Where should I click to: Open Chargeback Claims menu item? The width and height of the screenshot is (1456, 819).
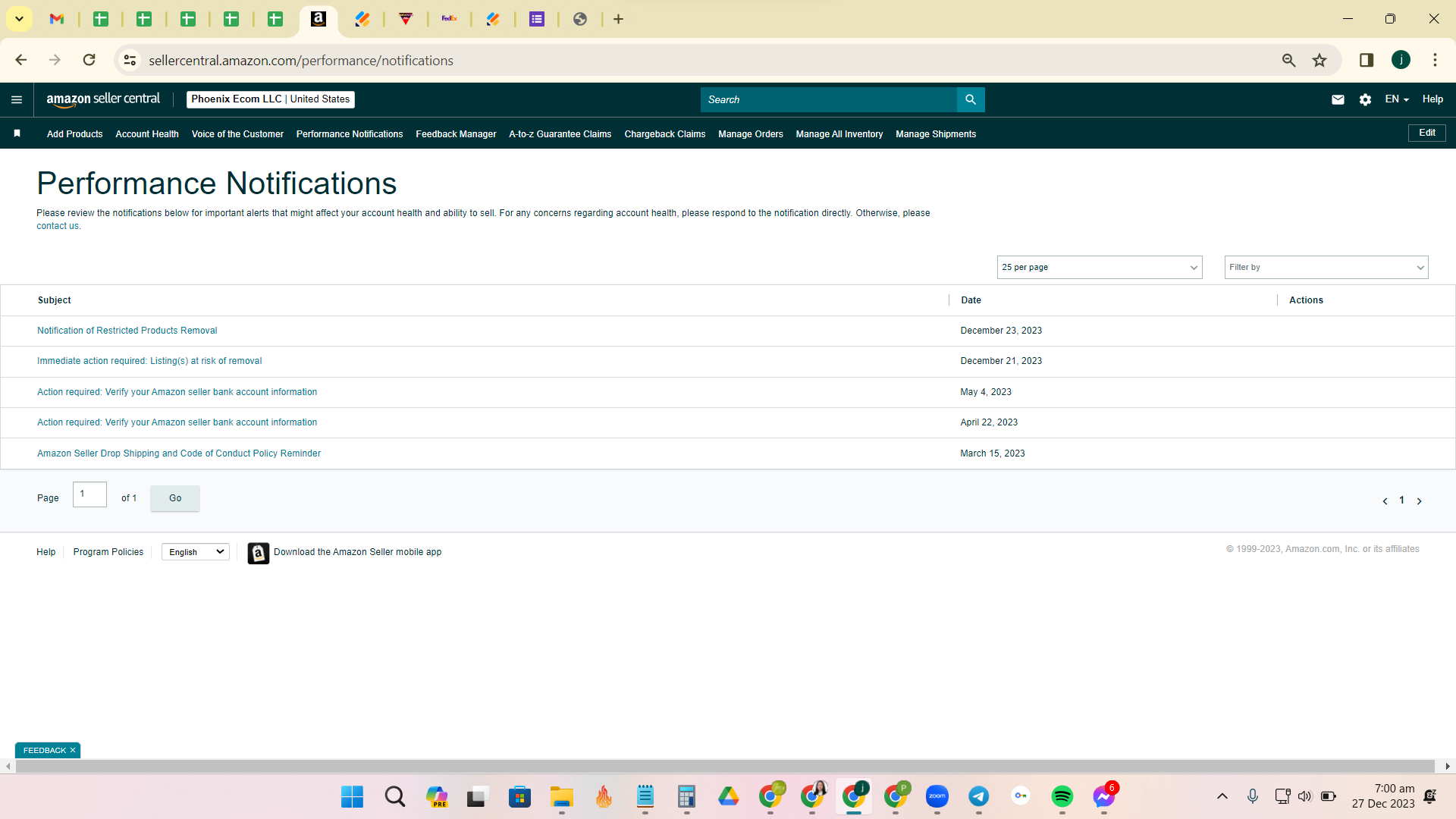[665, 134]
